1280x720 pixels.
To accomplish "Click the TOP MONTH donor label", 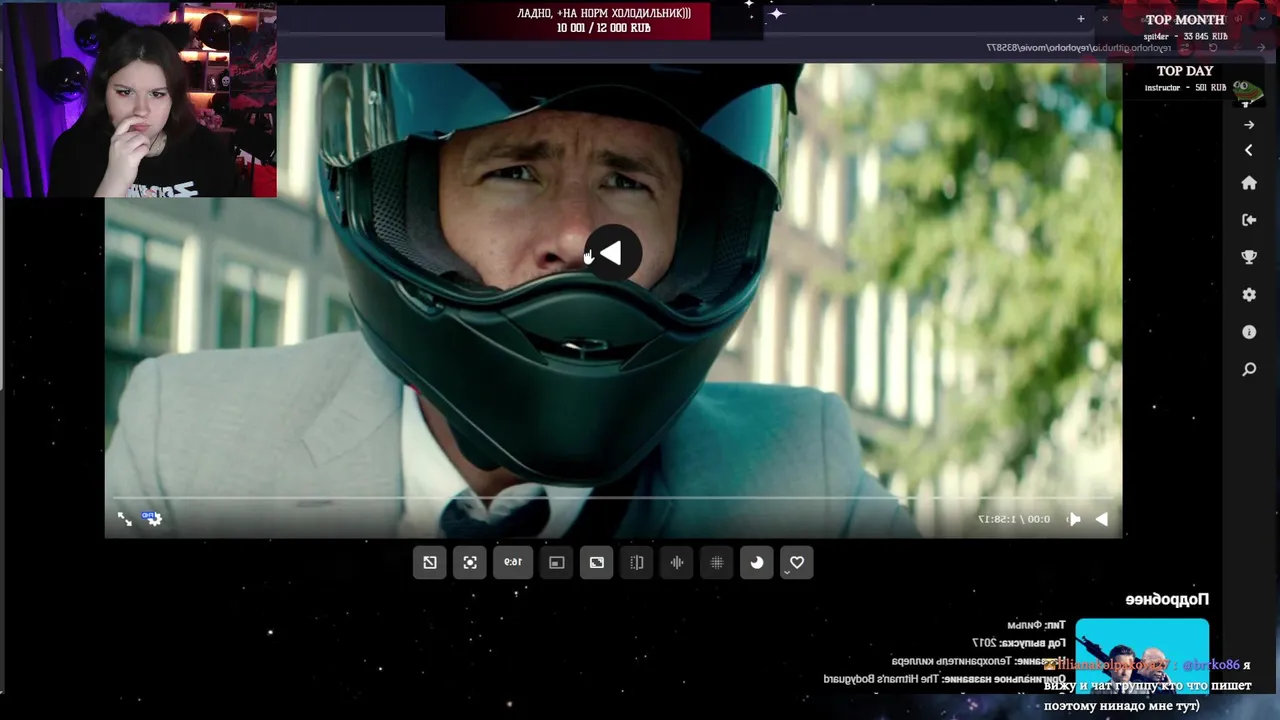I will click(1185, 20).
